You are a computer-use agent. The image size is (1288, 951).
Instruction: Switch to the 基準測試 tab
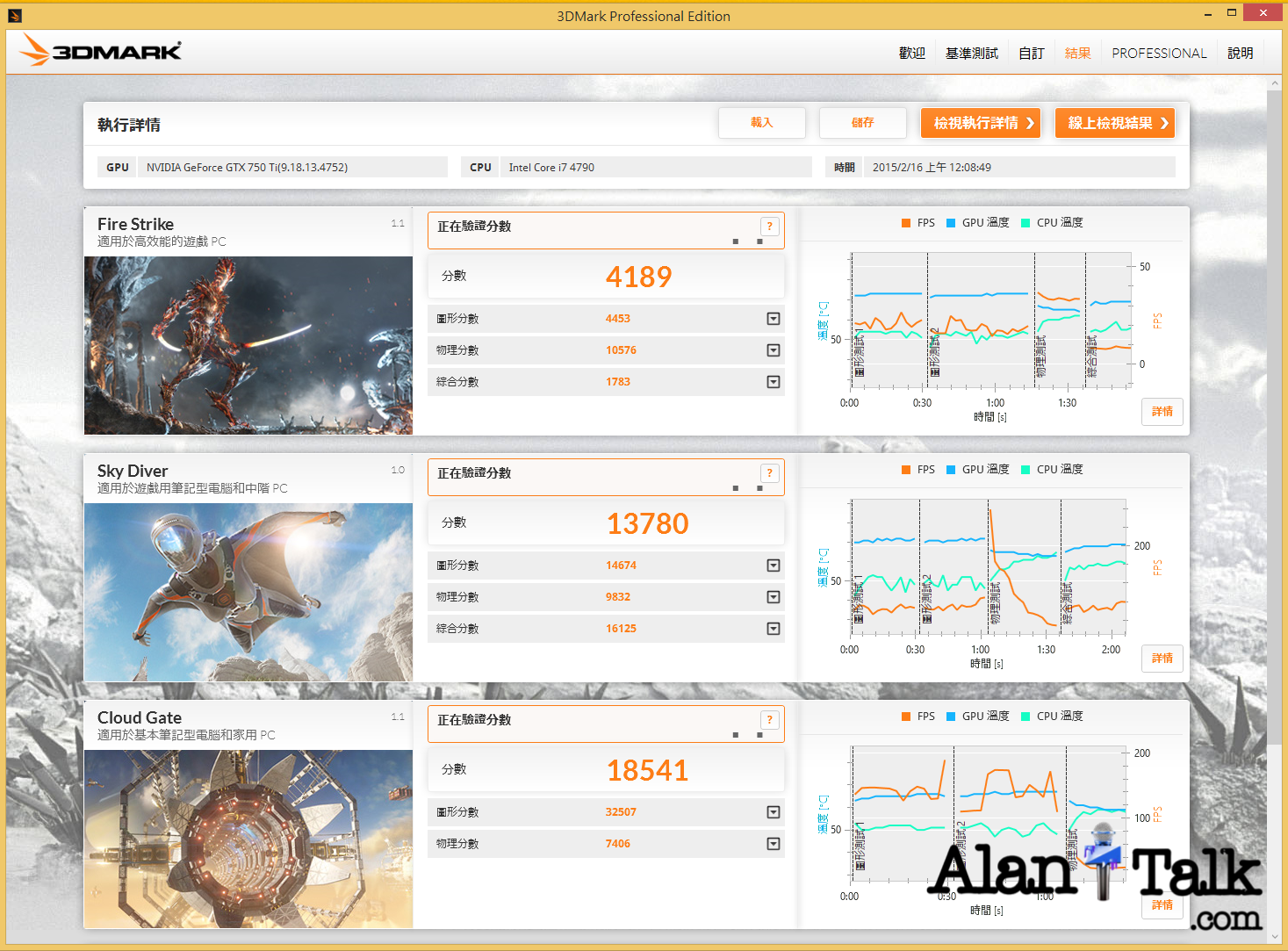972,53
